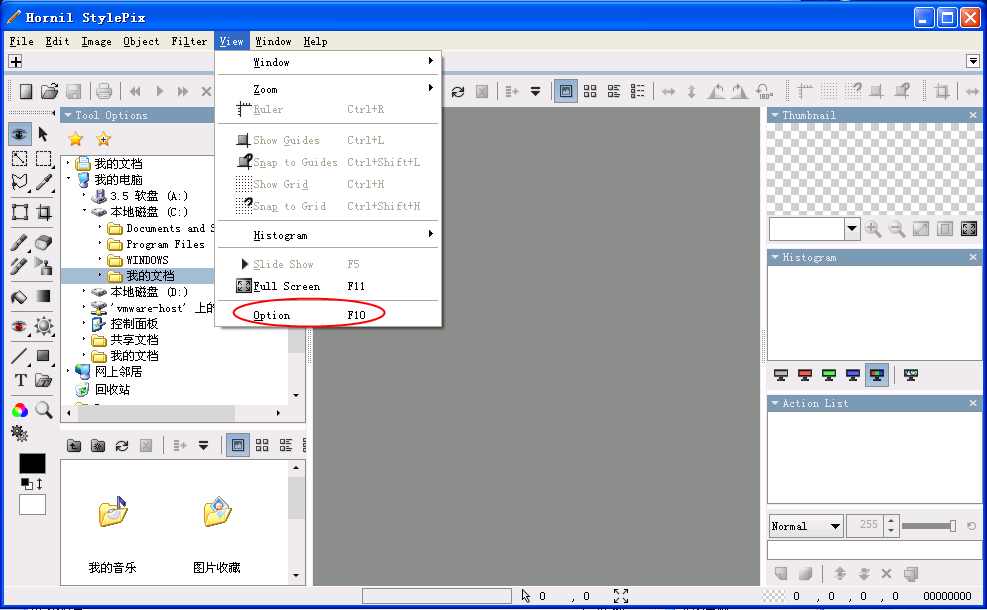
Task: Click the fullscreen icon in status bar
Action: point(621,596)
